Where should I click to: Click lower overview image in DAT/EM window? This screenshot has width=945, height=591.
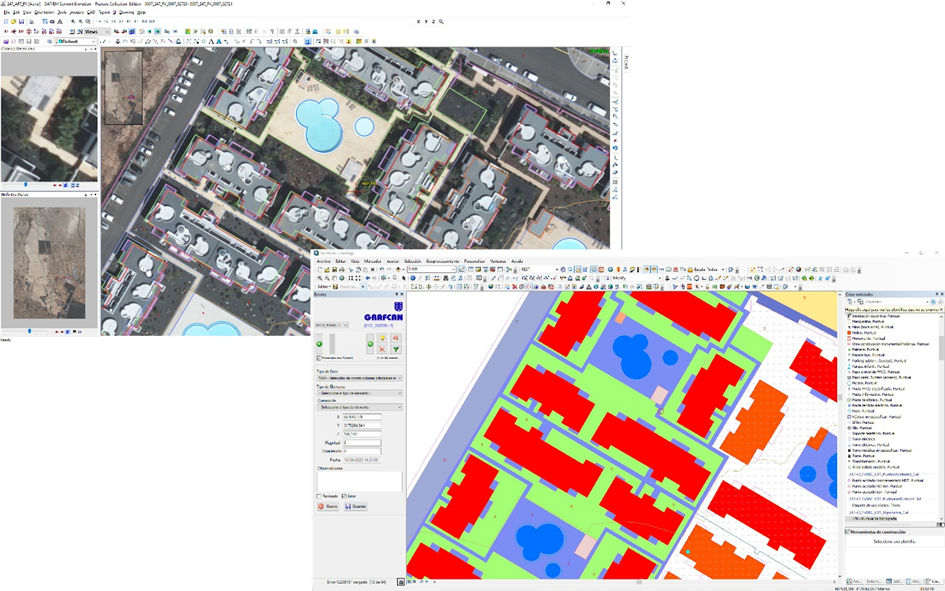(x=49, y=263)
